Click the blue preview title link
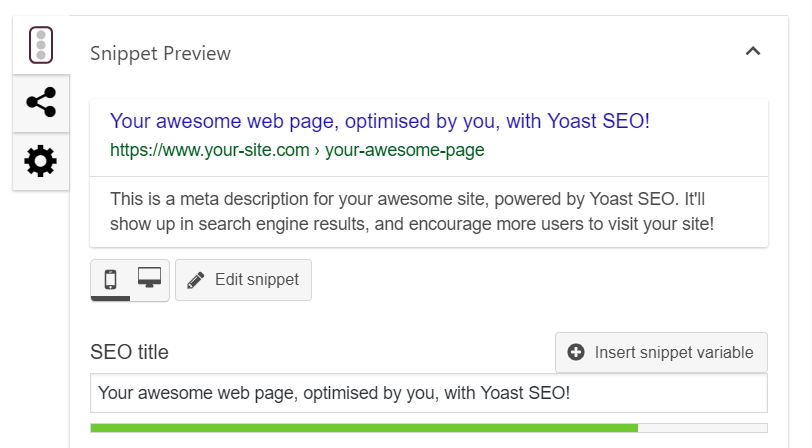Image resolution: width=812 pixels, height=448 pixels. click(x=380, y=121)
